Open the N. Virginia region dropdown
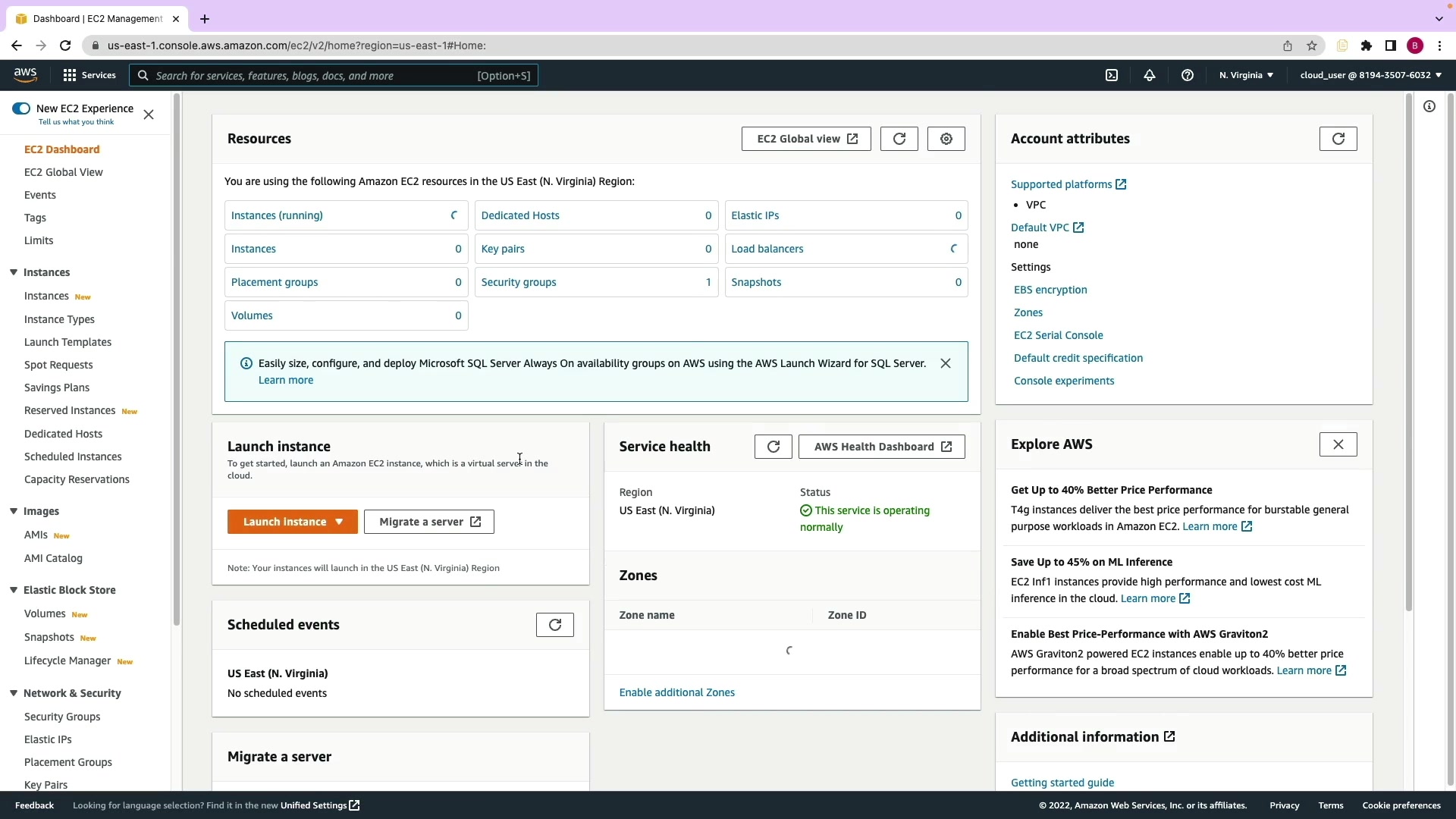The image size is (1456, 819). tap(1246, 75)
